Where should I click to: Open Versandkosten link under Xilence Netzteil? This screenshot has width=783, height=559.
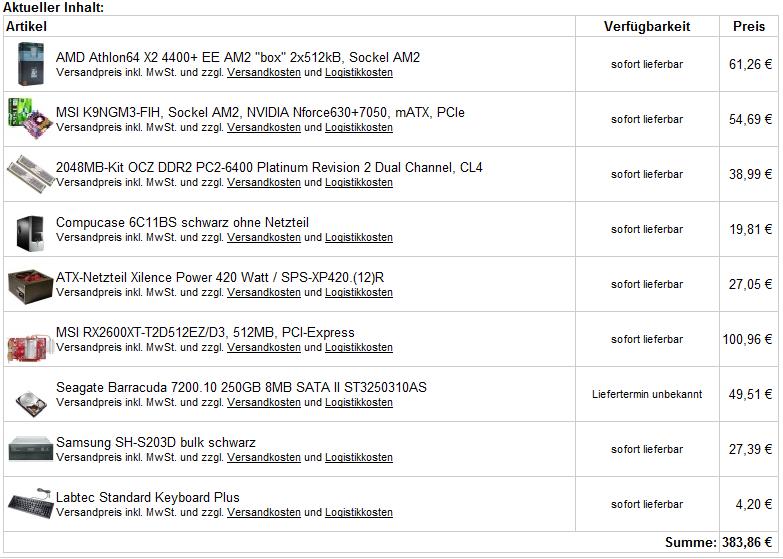click(x=264, y=292)
